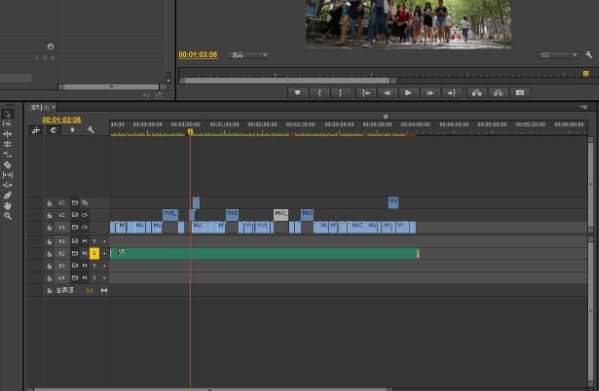The width and height of the screenshot is (599, 391).
Task: Toggle nest sequences insert mode button
Action: coord(36,130)
